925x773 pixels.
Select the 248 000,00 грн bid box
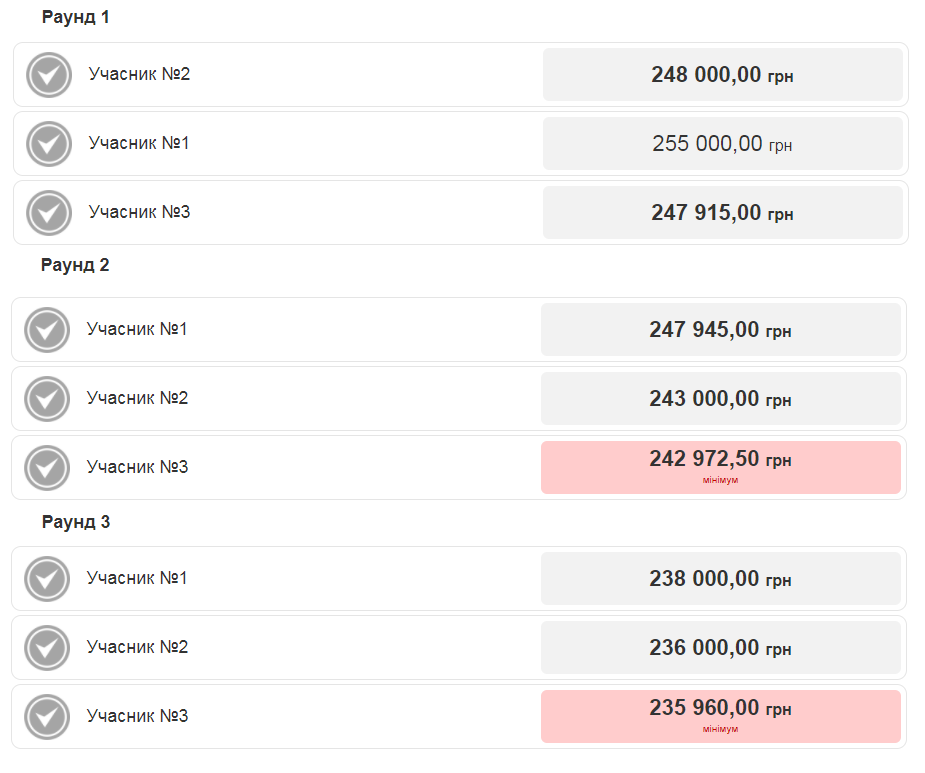[722, 75]
